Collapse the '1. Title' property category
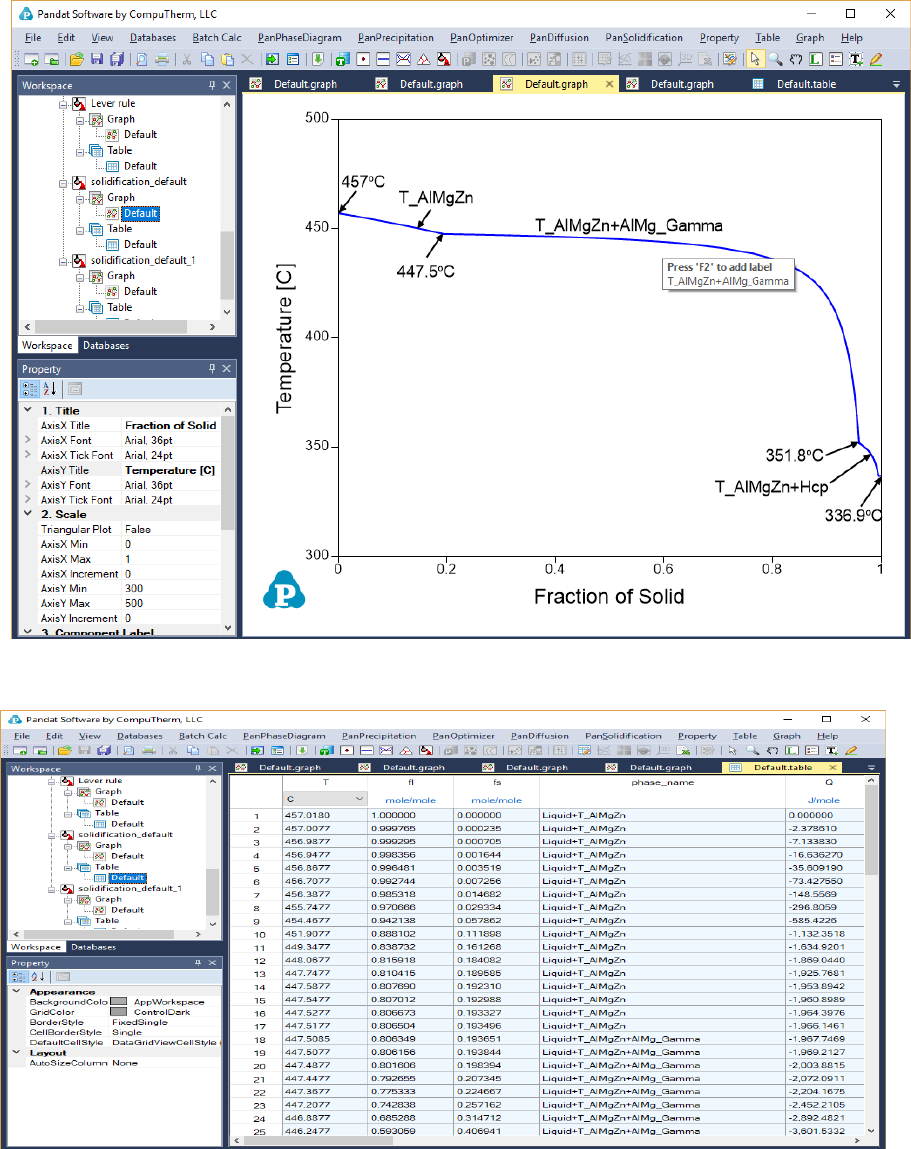This screenshot has width=911, height=1149. tap(28, 410)
